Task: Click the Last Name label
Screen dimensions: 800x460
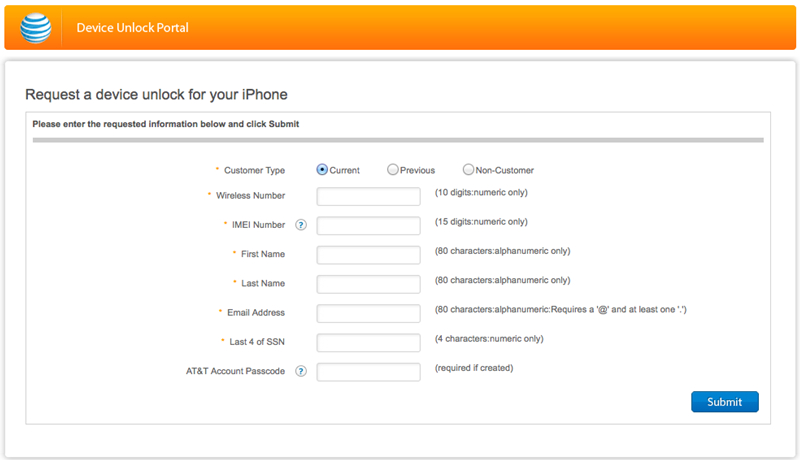Action: coord(263,283)
